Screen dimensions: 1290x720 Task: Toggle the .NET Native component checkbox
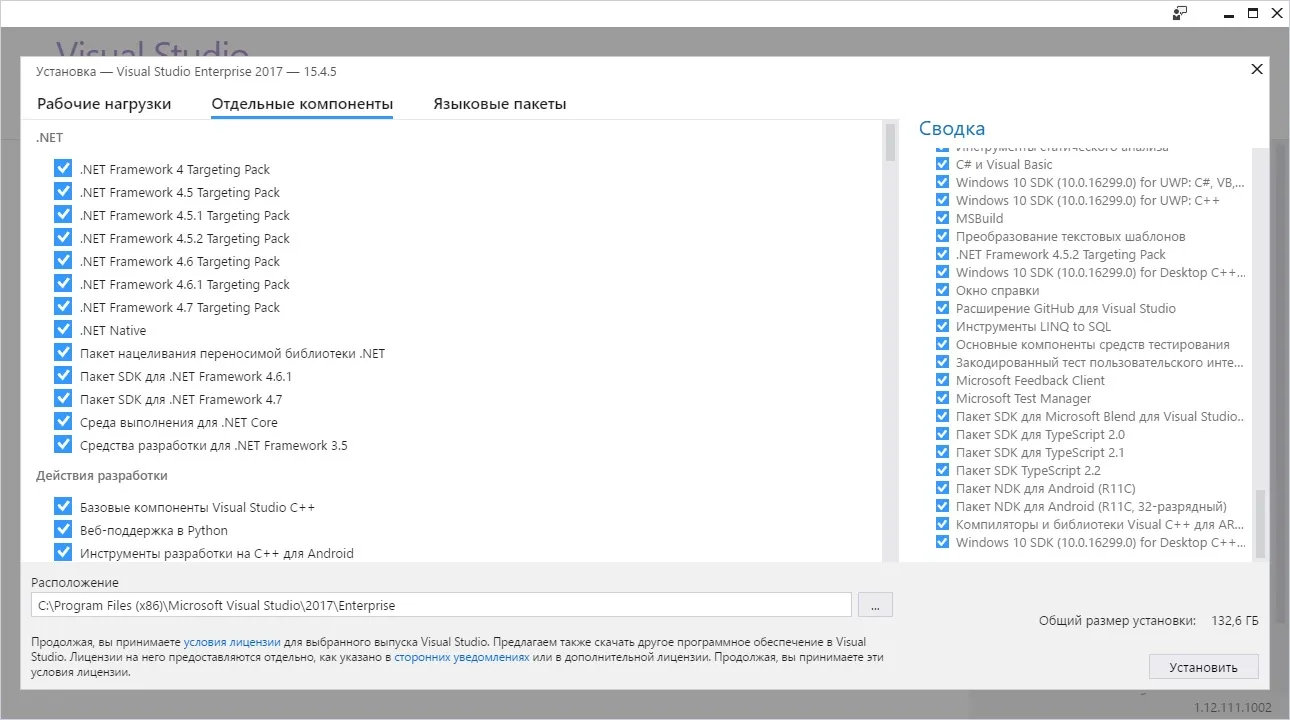(64, 330)
